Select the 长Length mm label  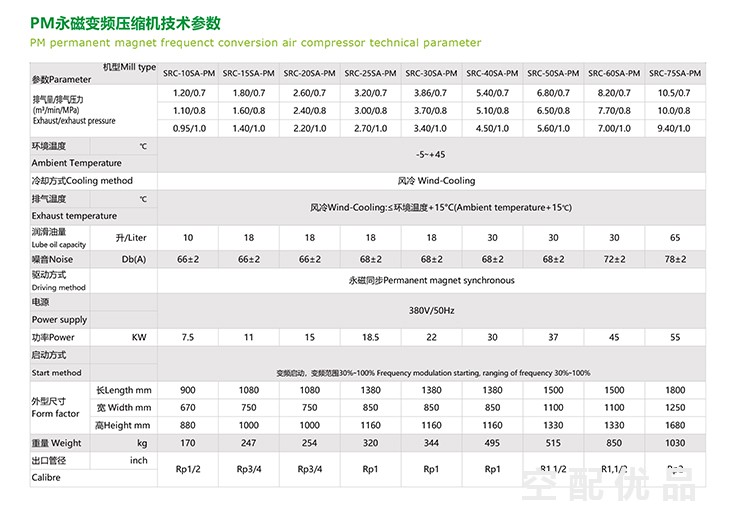click(x=124, y=390)
